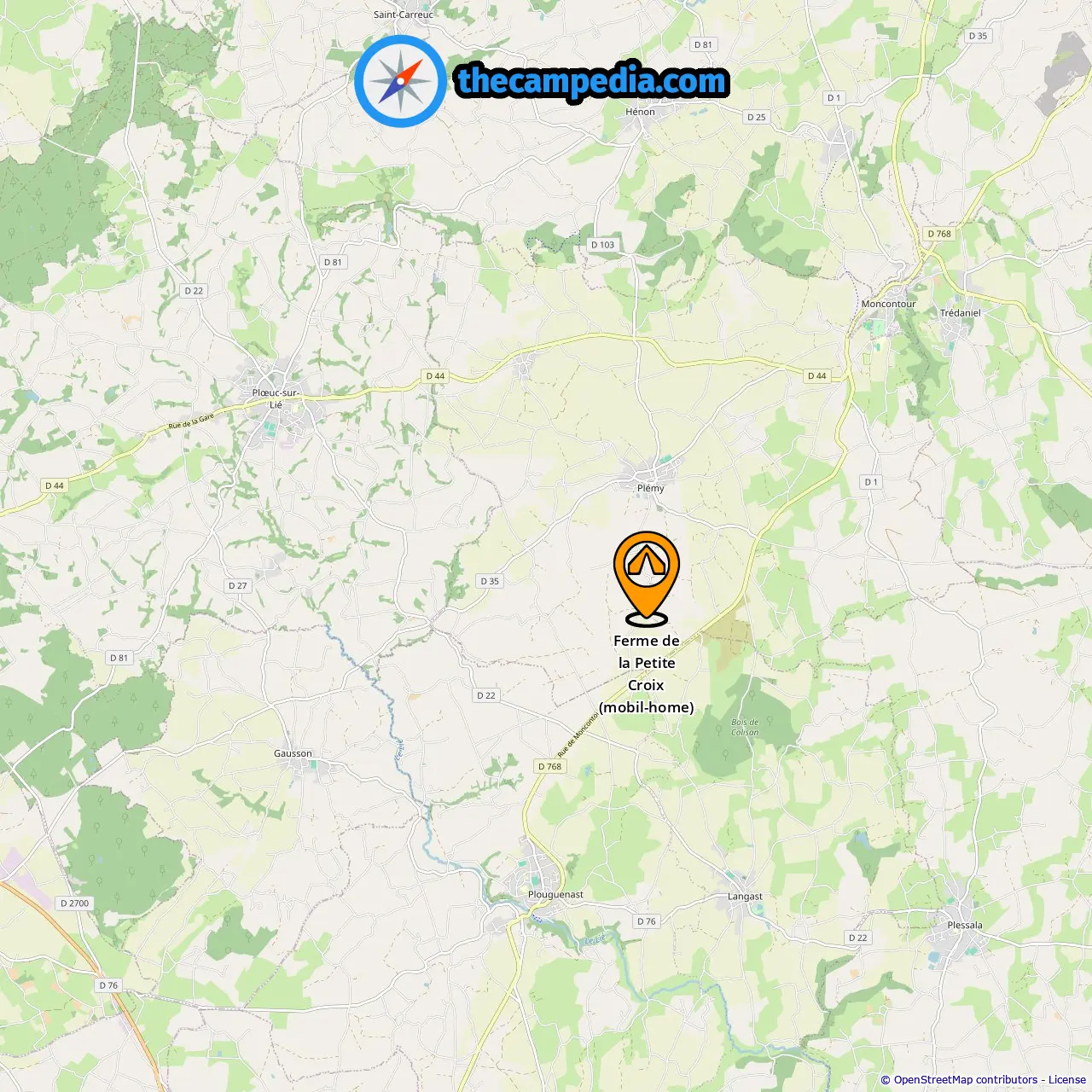Click the D 27 road shield

coord(237,586)
